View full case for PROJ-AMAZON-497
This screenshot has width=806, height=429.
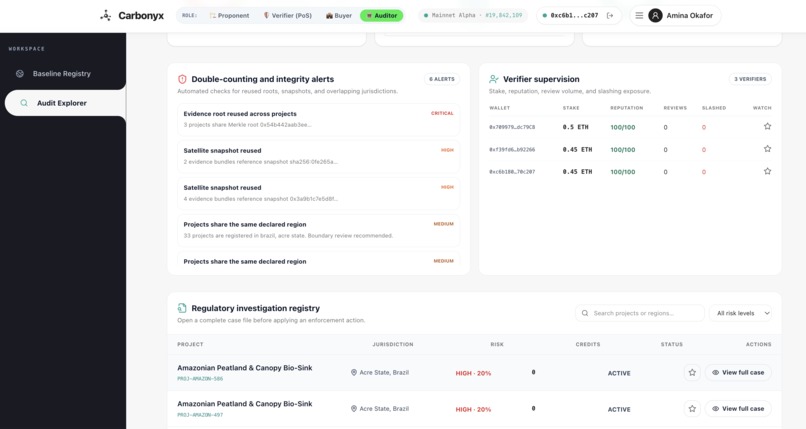tap(738, 408)
